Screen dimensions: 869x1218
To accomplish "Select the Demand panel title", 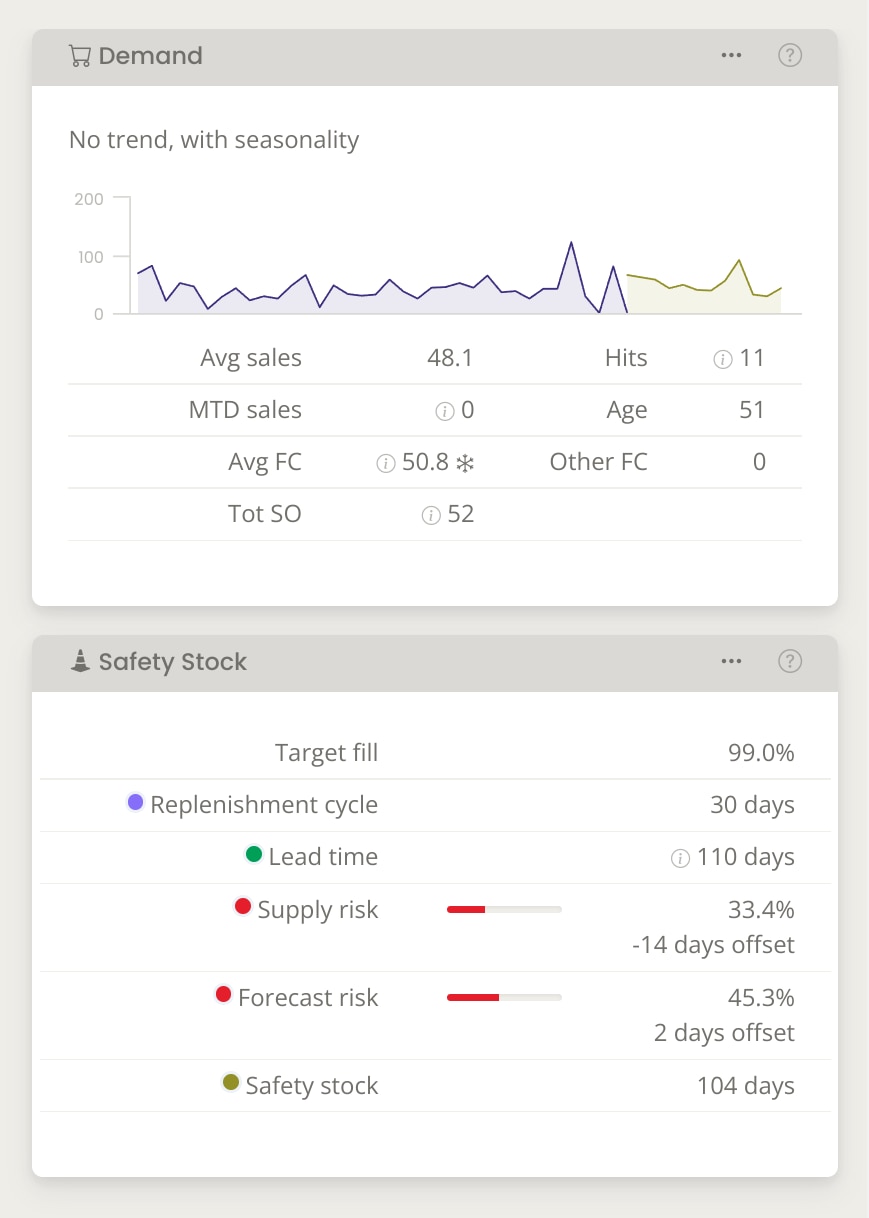I will 150,56.
